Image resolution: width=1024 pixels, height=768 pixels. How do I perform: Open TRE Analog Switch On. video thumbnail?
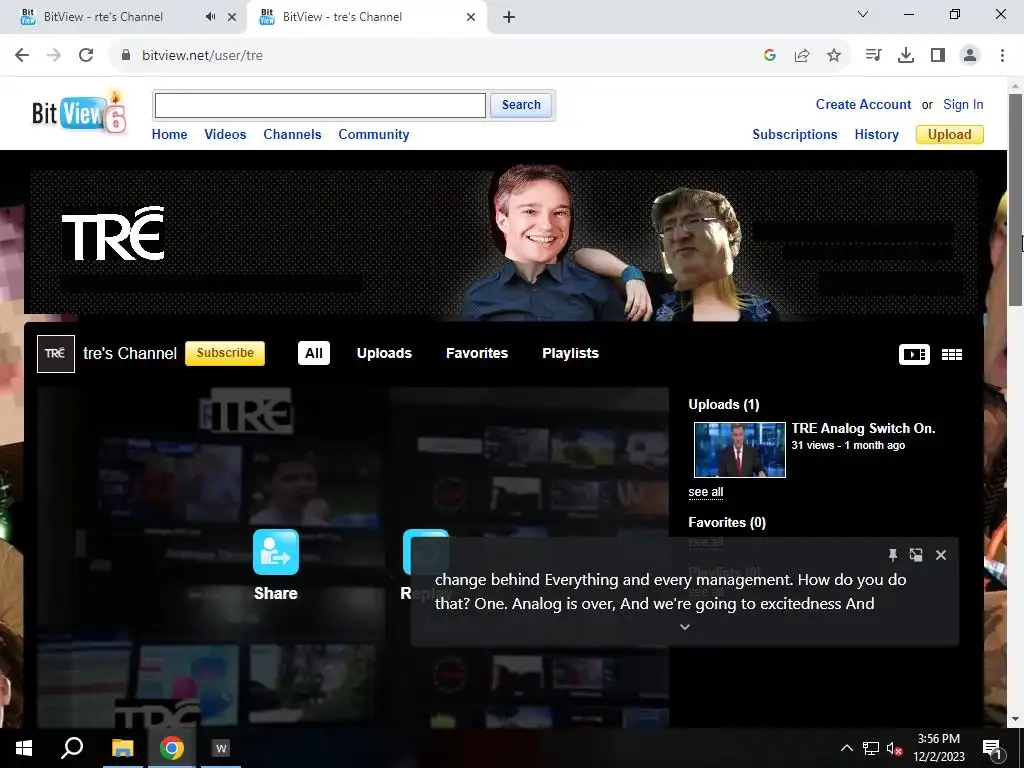click(739, 450)
